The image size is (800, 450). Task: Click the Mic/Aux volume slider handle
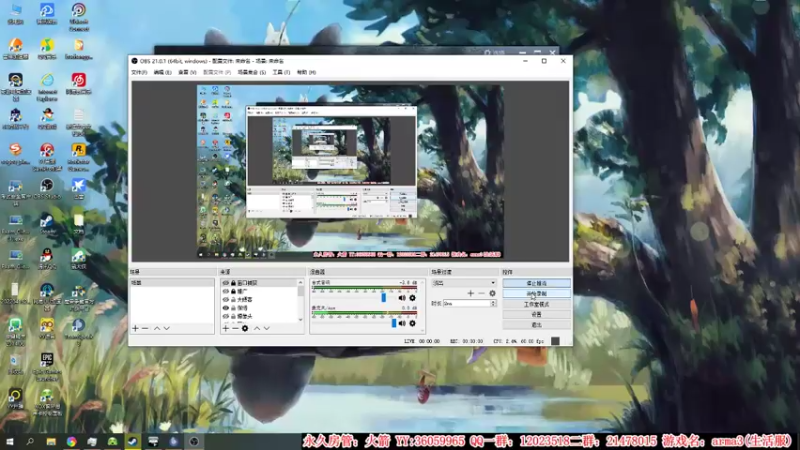coord(394,323)
